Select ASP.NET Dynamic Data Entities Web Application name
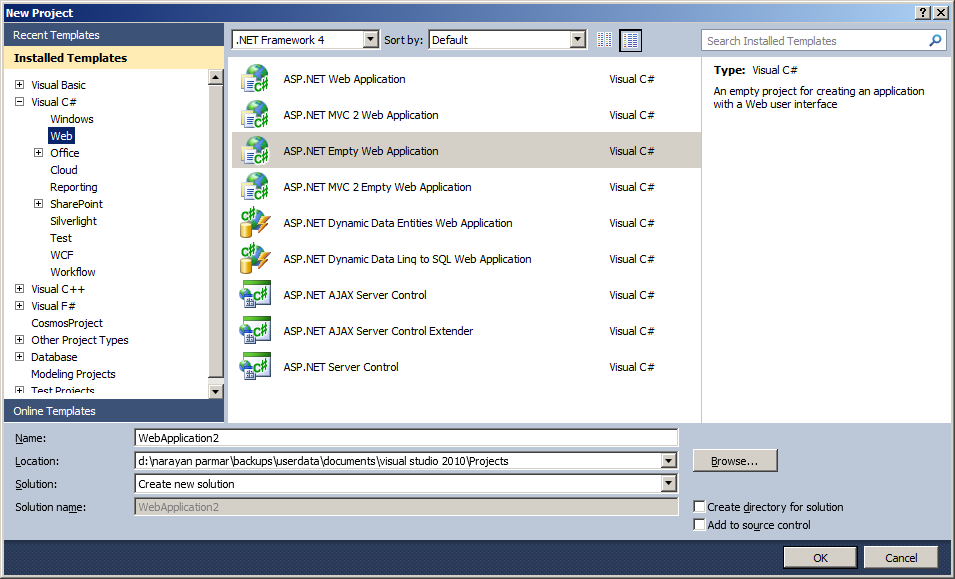The image size is (955, 579). (398, 223)
